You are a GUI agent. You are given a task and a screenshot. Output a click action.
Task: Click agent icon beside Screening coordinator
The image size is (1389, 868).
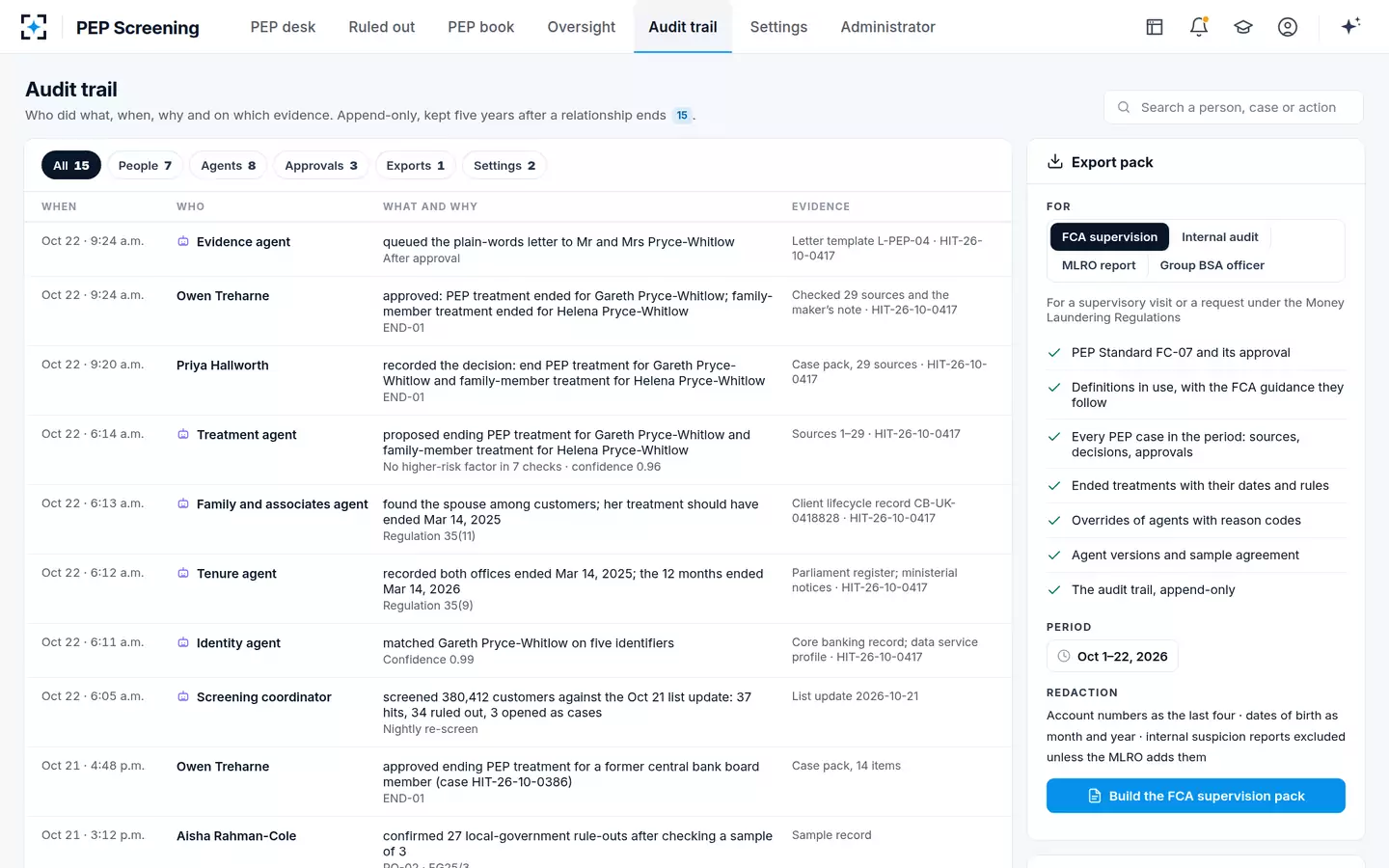pos(183,697)
